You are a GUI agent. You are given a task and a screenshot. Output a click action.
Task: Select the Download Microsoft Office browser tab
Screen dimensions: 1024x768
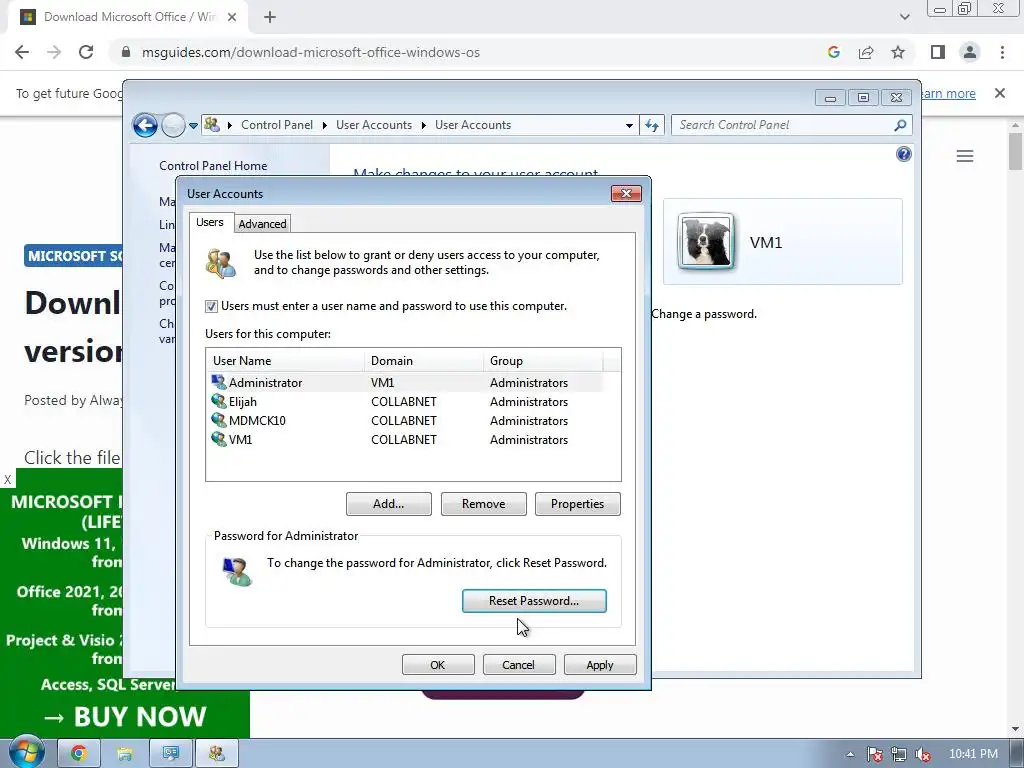[129, 17]
